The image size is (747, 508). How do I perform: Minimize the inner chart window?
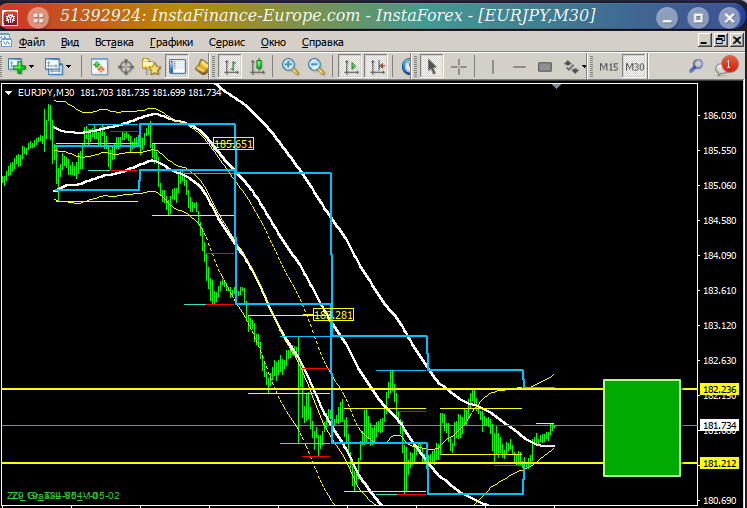705,41
